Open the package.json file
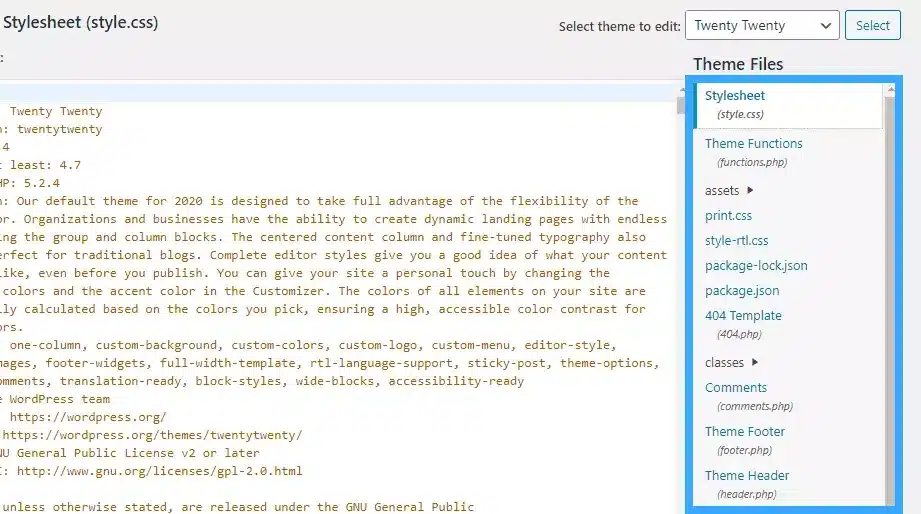The width and height of the screenshot is (921, 514). 742,291
